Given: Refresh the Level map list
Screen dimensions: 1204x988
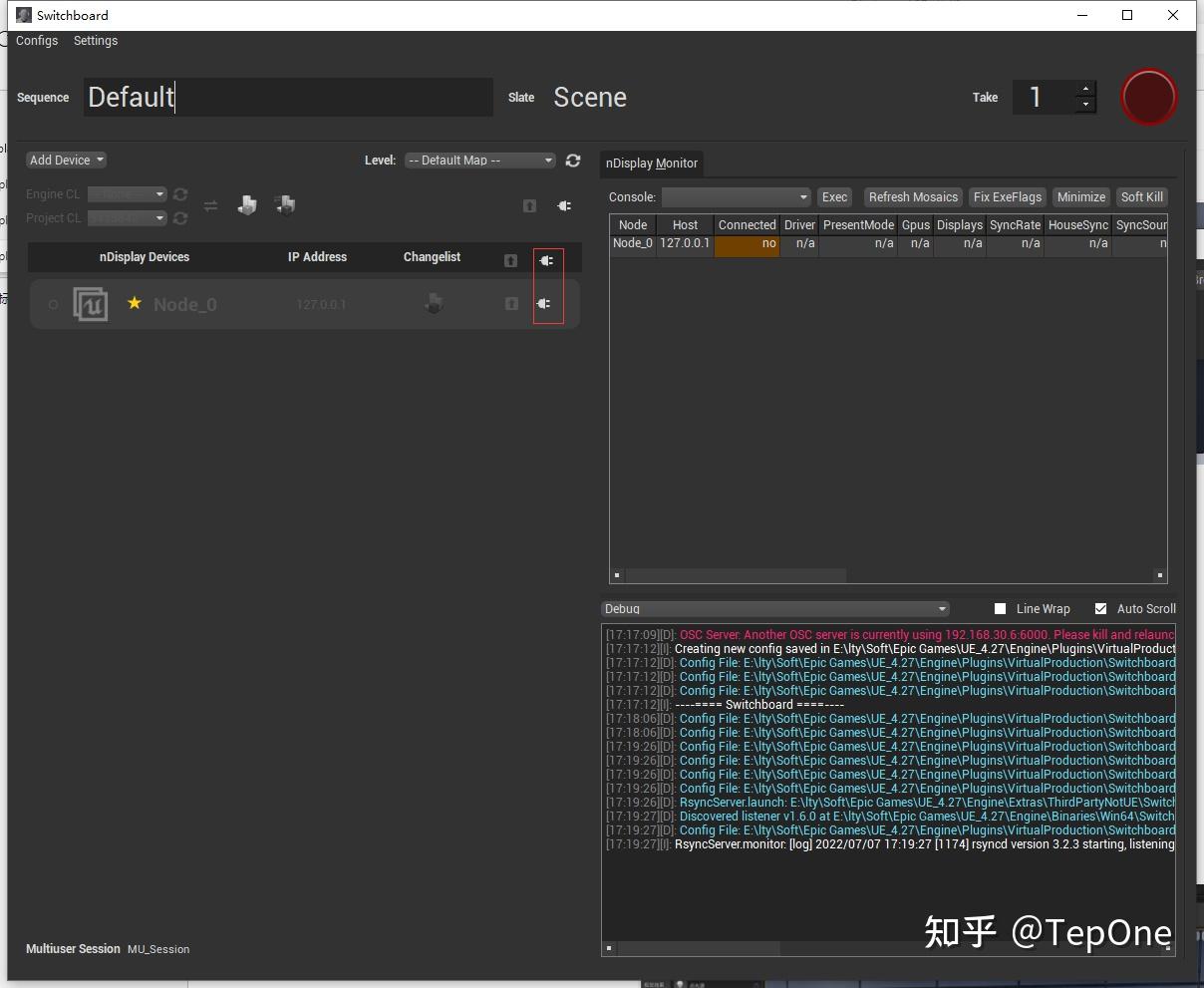Looking at the screenshot, I should pyautogui.click(x=573, y=160).
